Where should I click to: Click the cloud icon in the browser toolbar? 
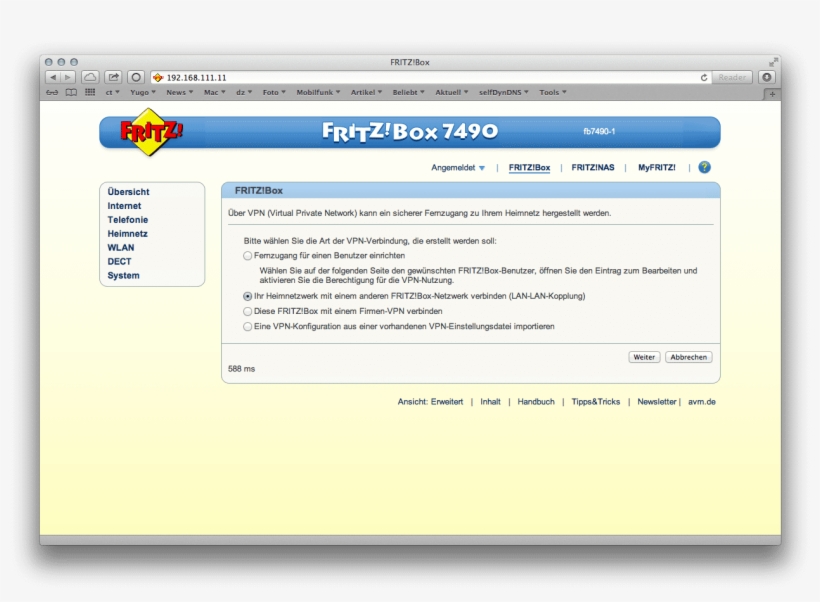(90, 76)
